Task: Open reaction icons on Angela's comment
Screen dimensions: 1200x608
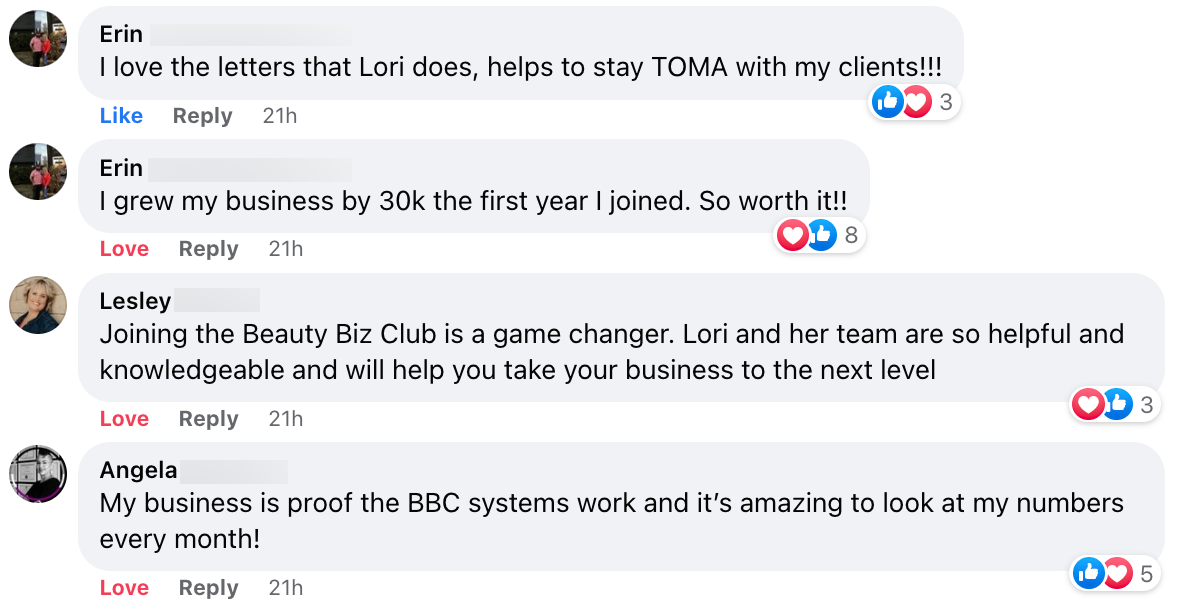Action: click(1102, 573)
